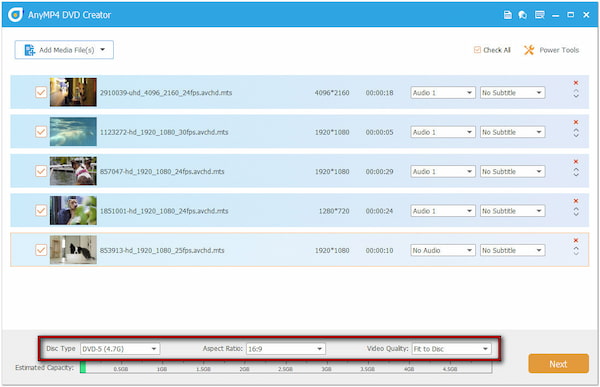Select the 2910039-uhd hallway video thumbnail
The image size is (600, 387).
point(73,92)
